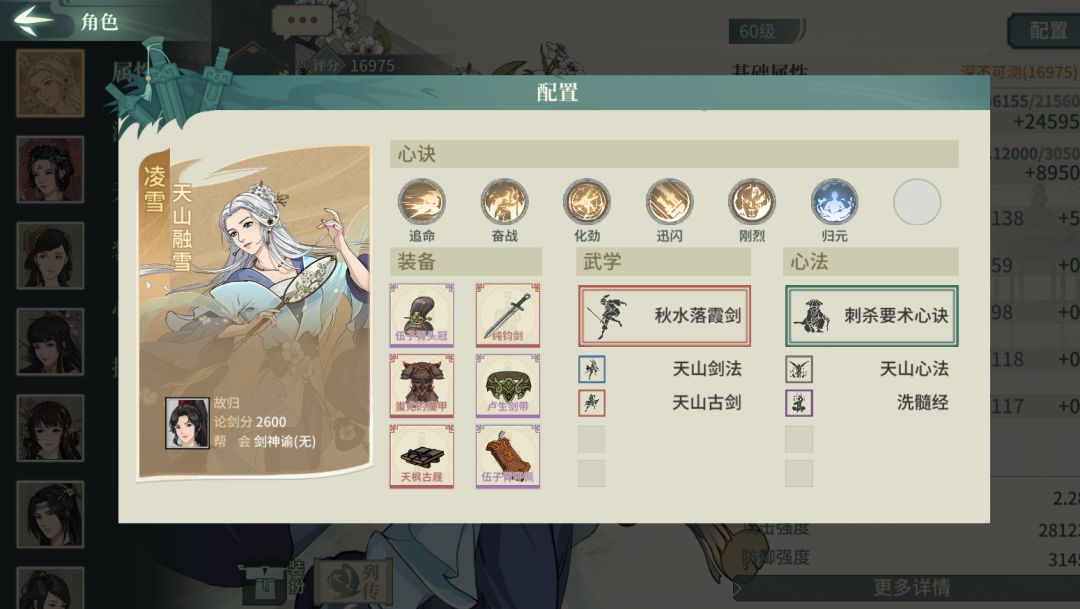Select the 刚烈 heart skill icon

pyautogui.click(x=751, y=201)
